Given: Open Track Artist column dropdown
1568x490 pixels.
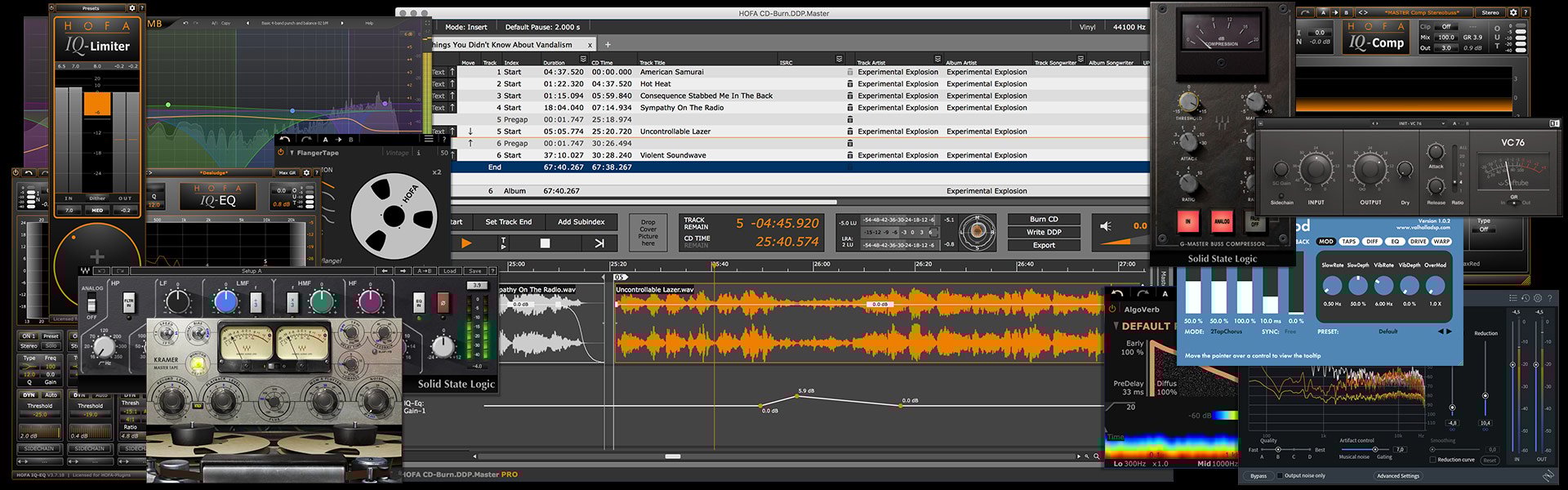Looking at the screenshot, I should coord(937,59).
